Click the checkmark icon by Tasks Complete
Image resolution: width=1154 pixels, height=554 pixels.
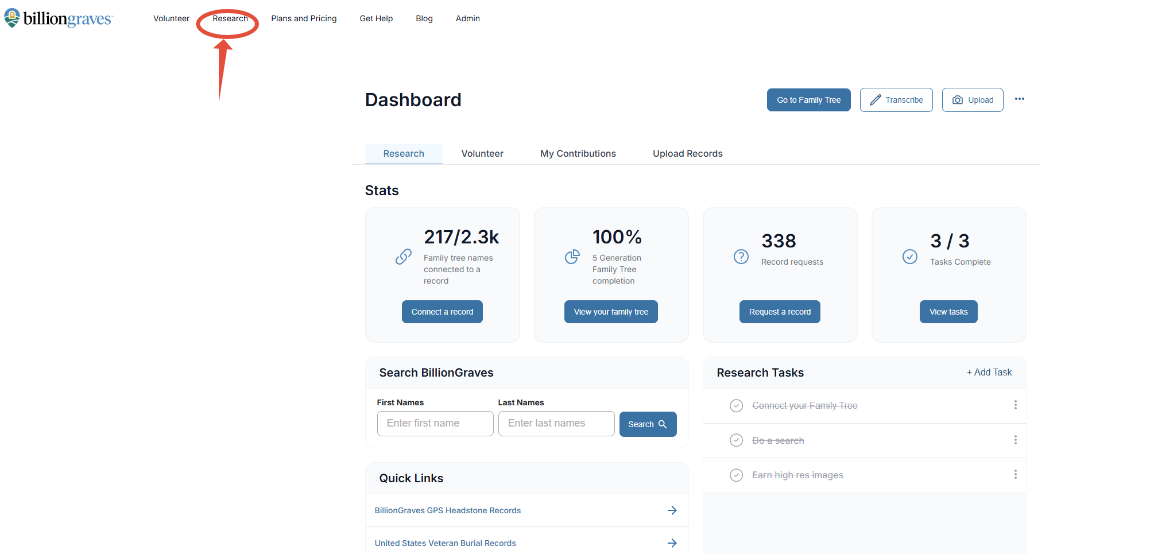click(x=910, y=257)
